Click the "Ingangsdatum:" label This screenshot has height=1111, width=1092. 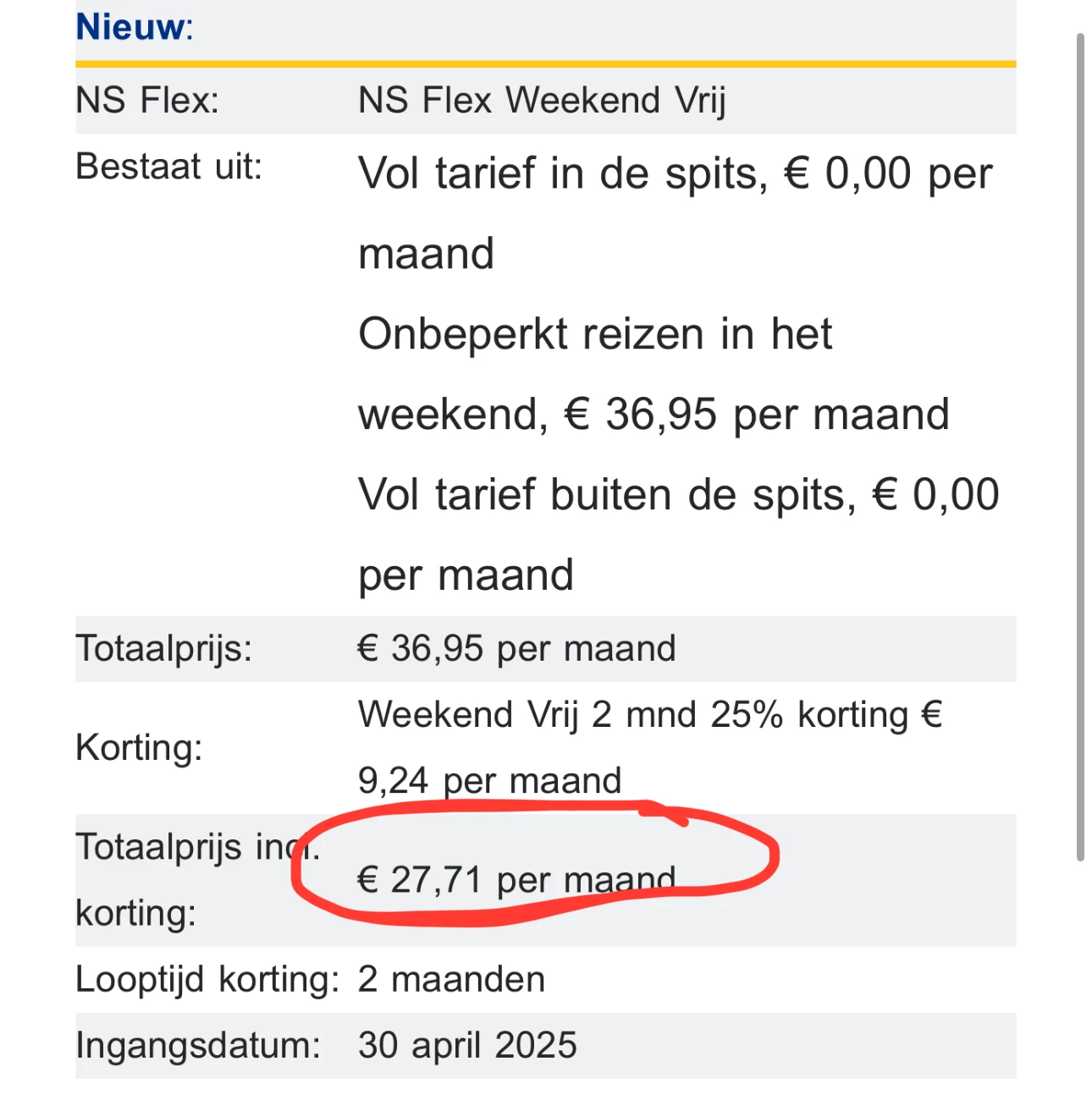click(x=198, y=1046)
